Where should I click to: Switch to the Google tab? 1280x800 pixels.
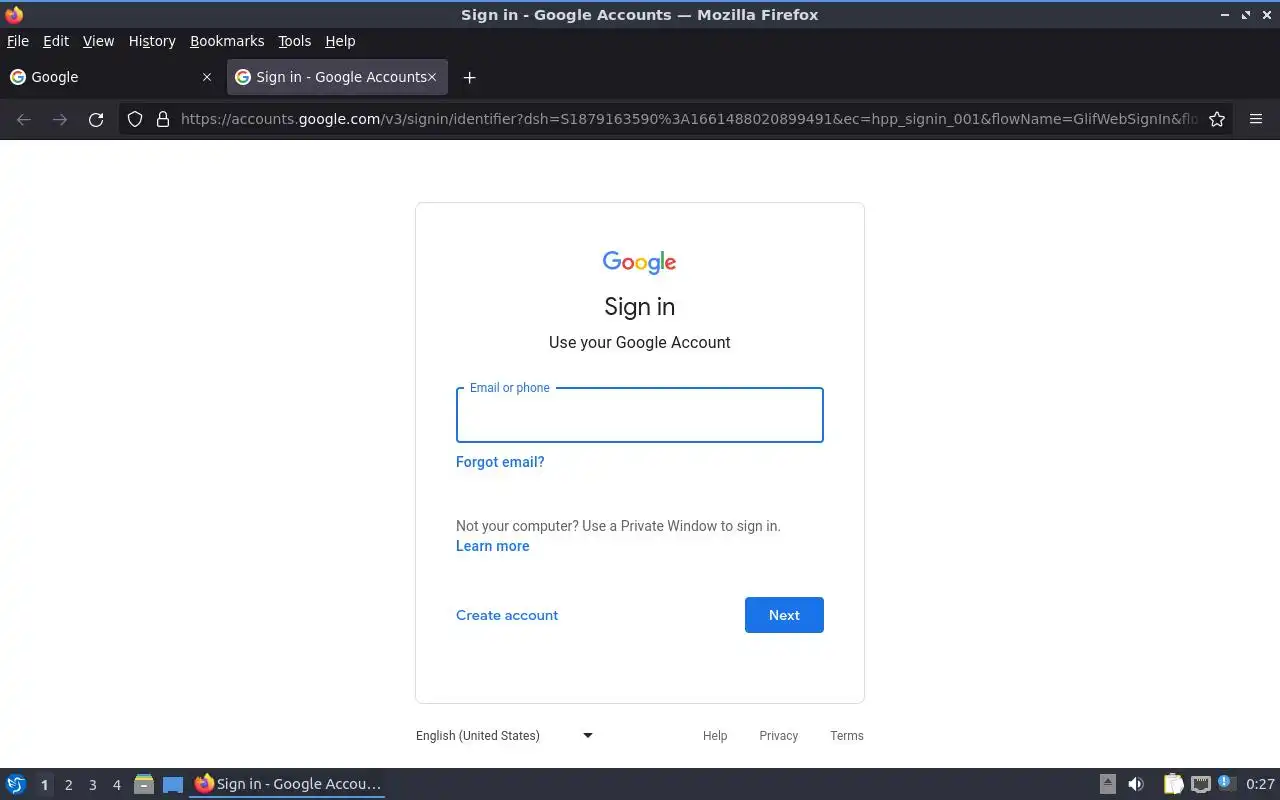tap(110, 77)
